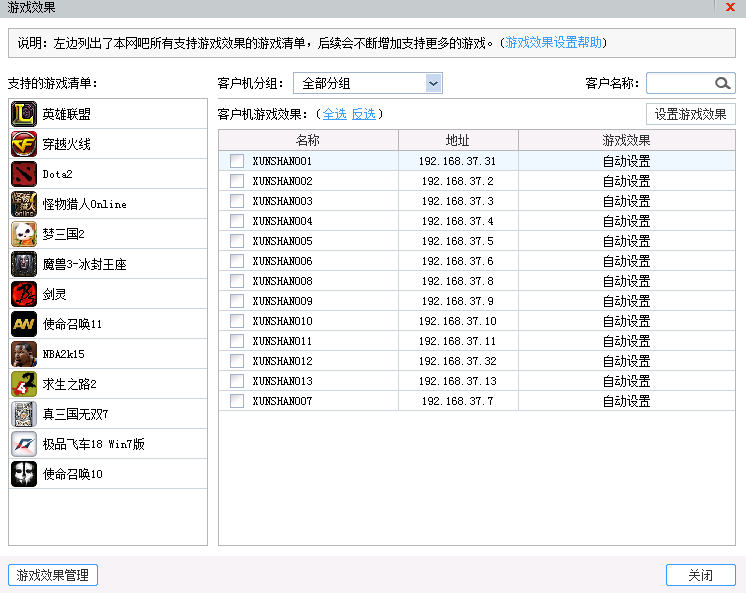Click address 192.168.37.2
The image size is (746, 593).
tap(458, 181)
